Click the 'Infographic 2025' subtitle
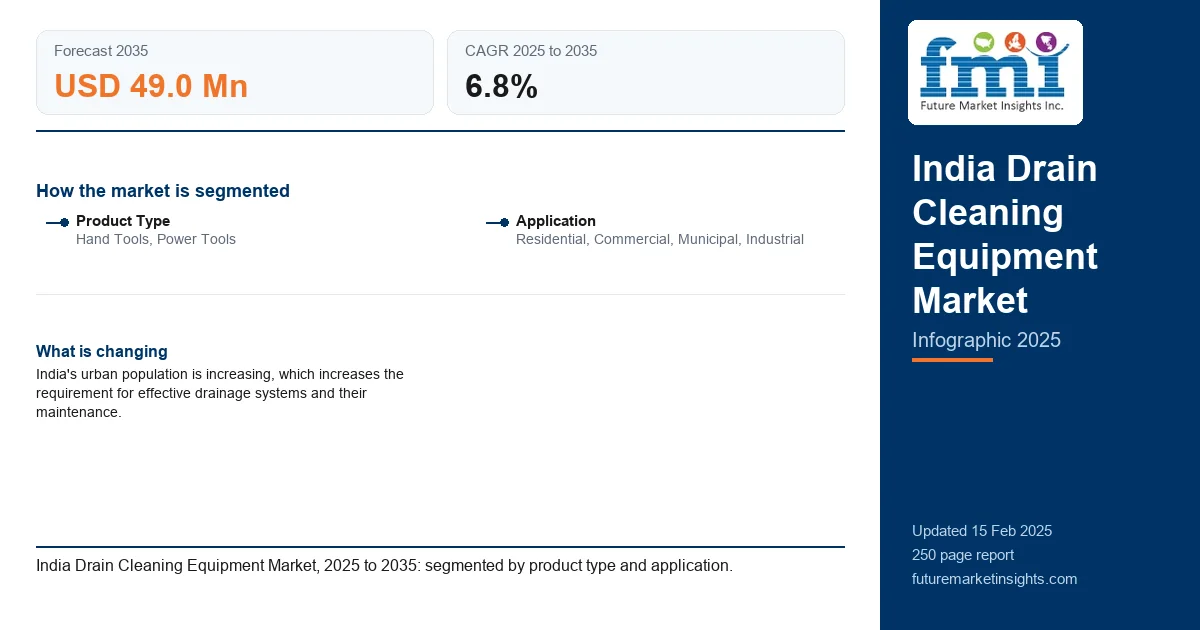The width and height of the screenshot is (1200, 630). click(986, 340)
